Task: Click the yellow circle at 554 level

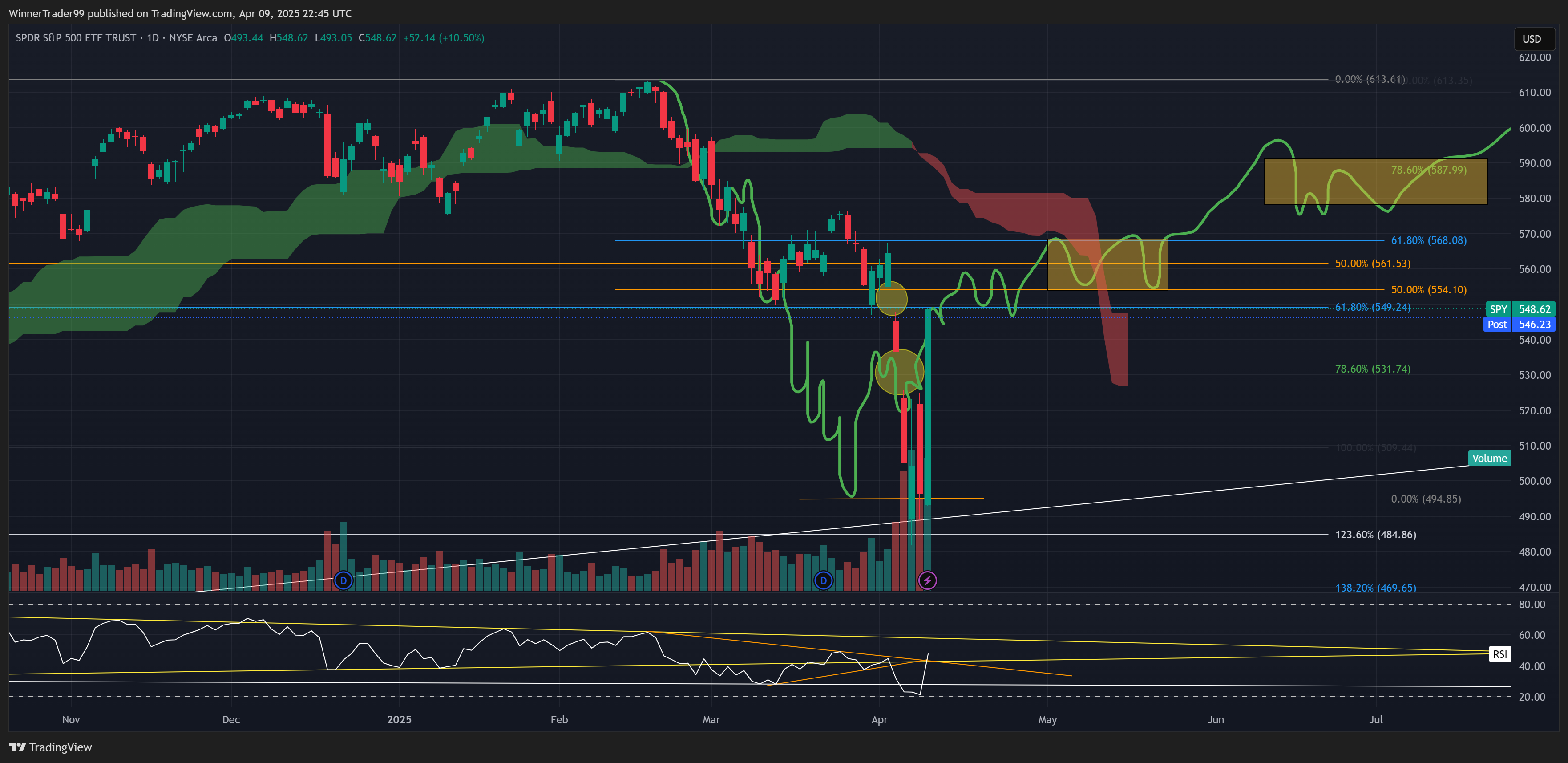Action: [x=891, y=299]
